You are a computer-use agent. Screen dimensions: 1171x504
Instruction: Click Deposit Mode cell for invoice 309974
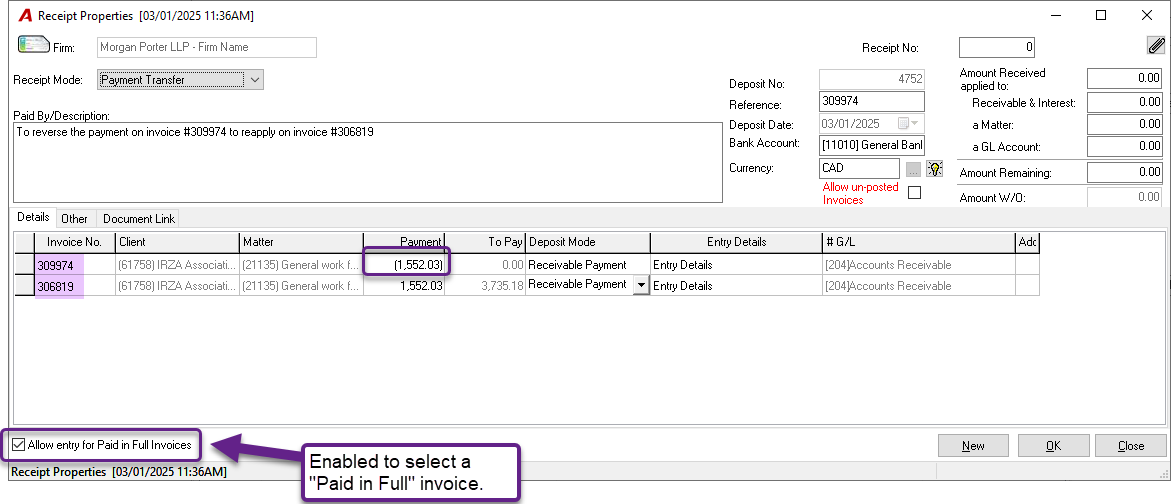(x=588, y=265)
